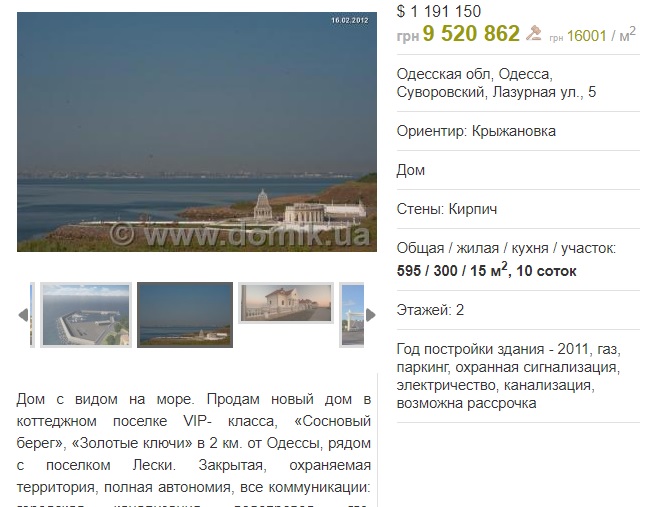Viewport: 656px width, 507px height.
Task: Click the hryvnia price 9 520 862
Action: [x=471, y=33]
